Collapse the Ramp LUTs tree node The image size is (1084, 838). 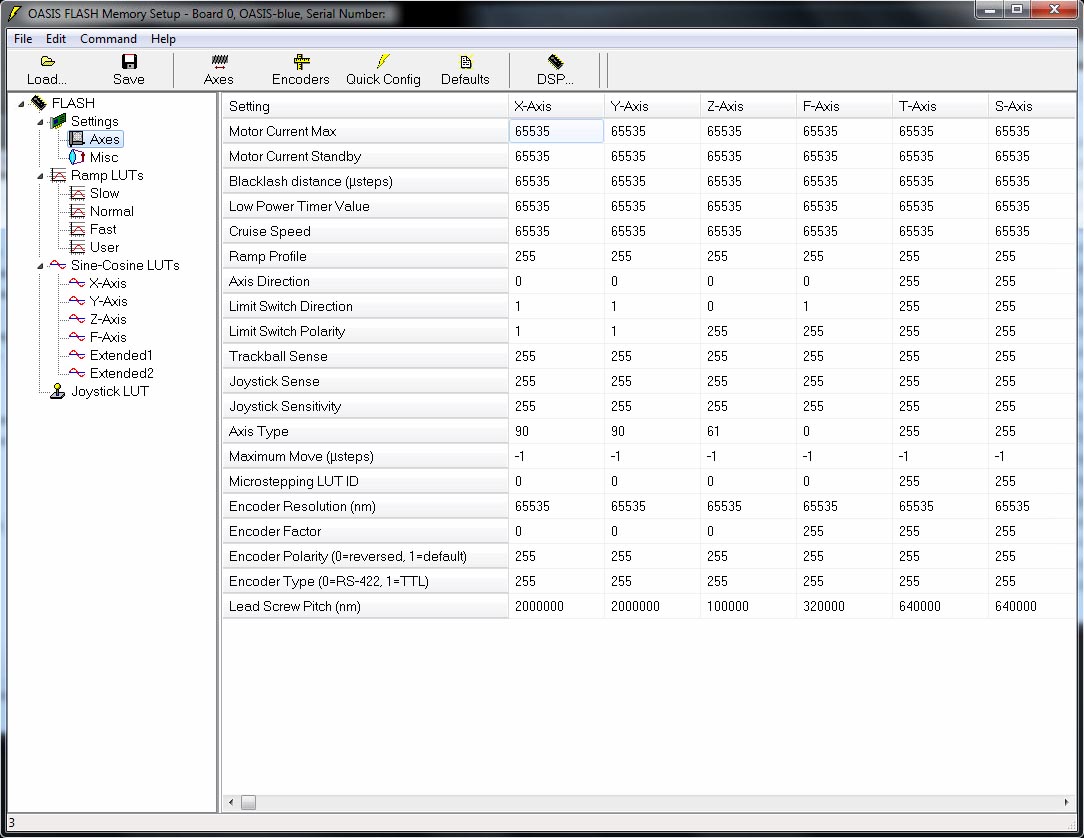40,176
